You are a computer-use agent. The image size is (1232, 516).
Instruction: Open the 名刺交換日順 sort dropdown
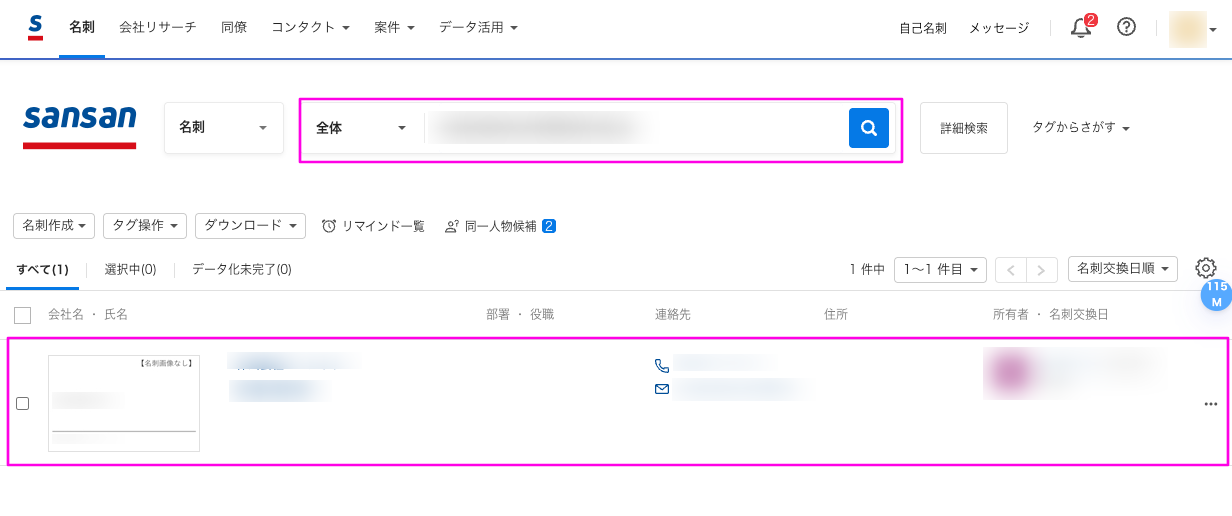pos(1122,269)
